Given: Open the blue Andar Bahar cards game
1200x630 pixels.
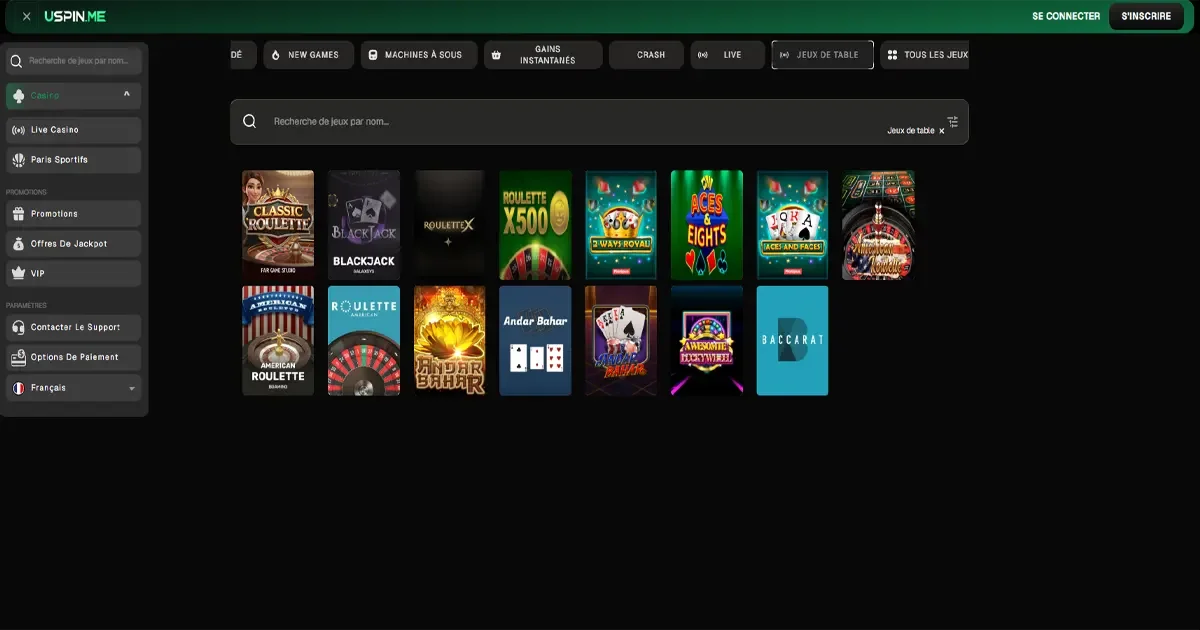Looking at the screenshot, I should (x=536, y=341).
